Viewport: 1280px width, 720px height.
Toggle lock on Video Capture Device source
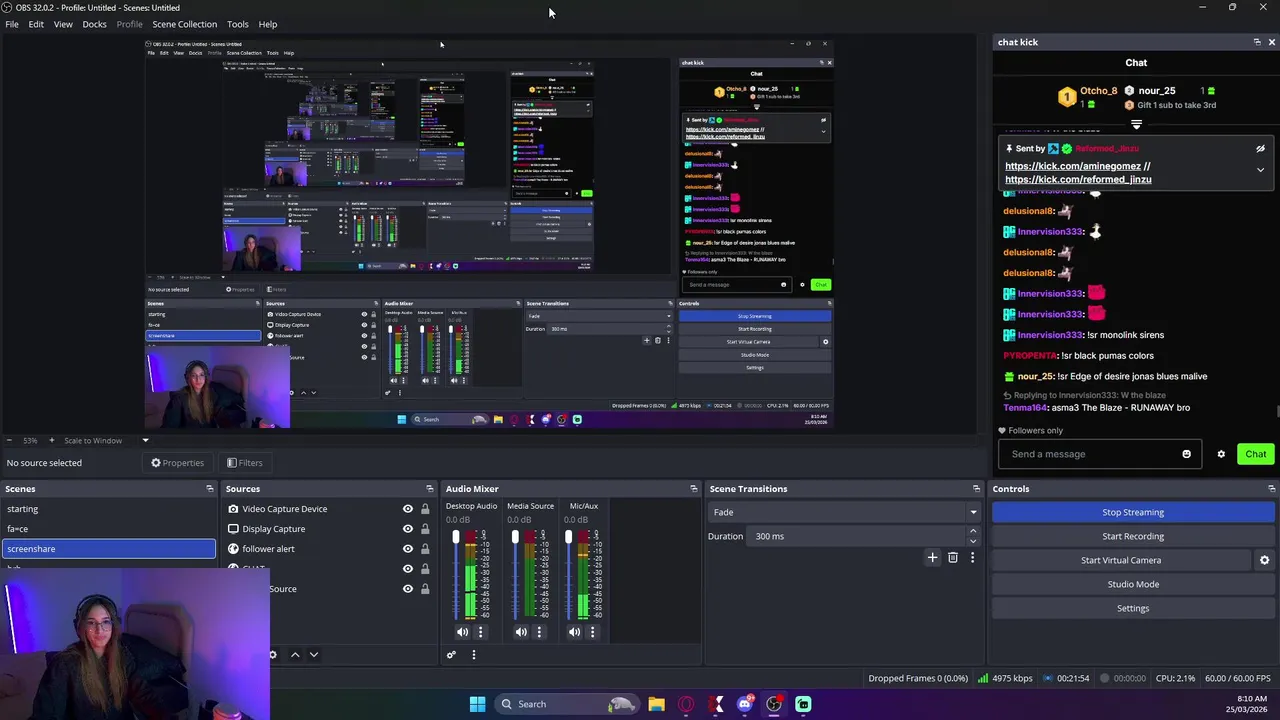point(425,509)
